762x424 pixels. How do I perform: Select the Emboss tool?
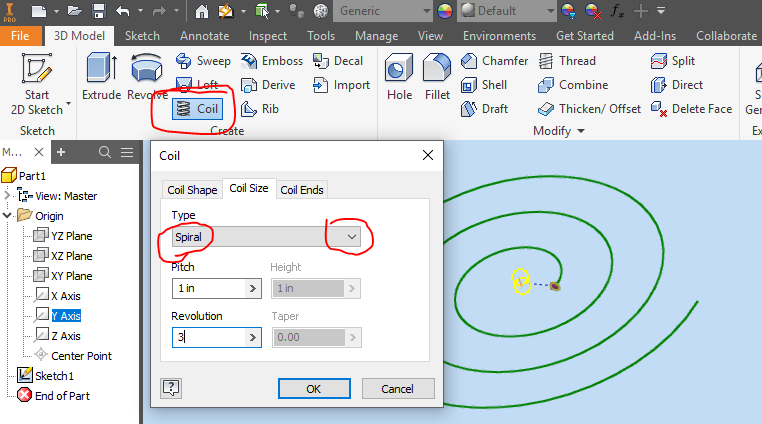pos(272,61)
